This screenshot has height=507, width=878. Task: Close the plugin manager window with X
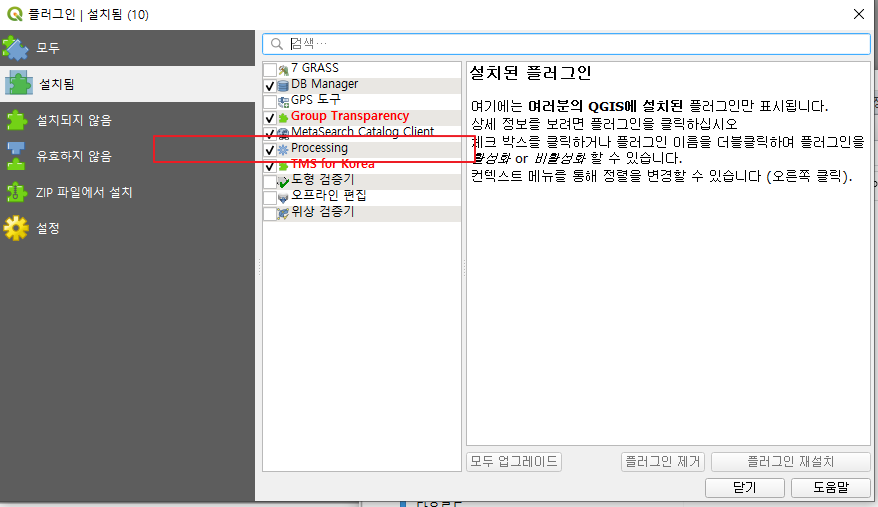(x=858, y=14)
